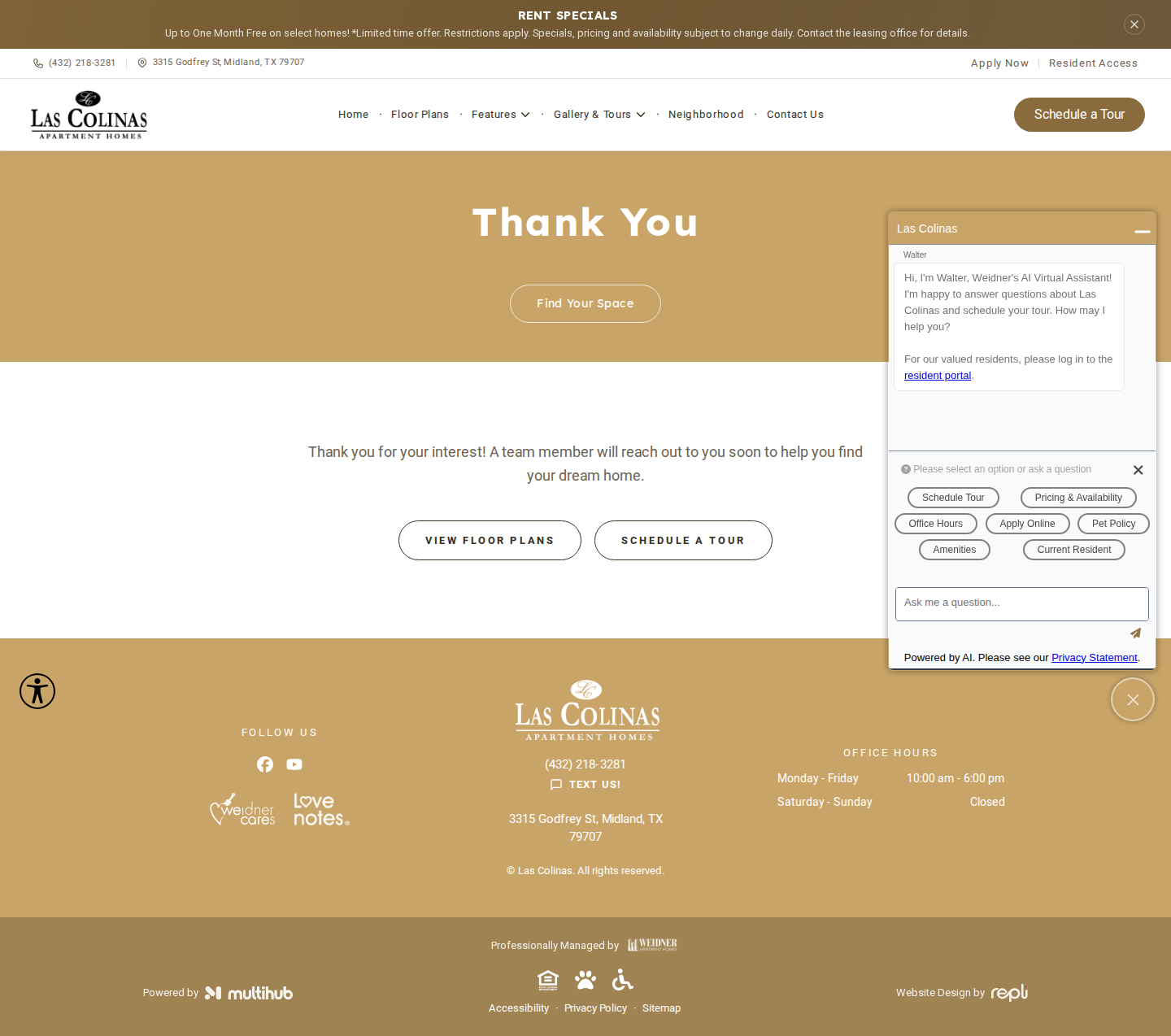Select the Apply Online chat option

coord(1028,524)
